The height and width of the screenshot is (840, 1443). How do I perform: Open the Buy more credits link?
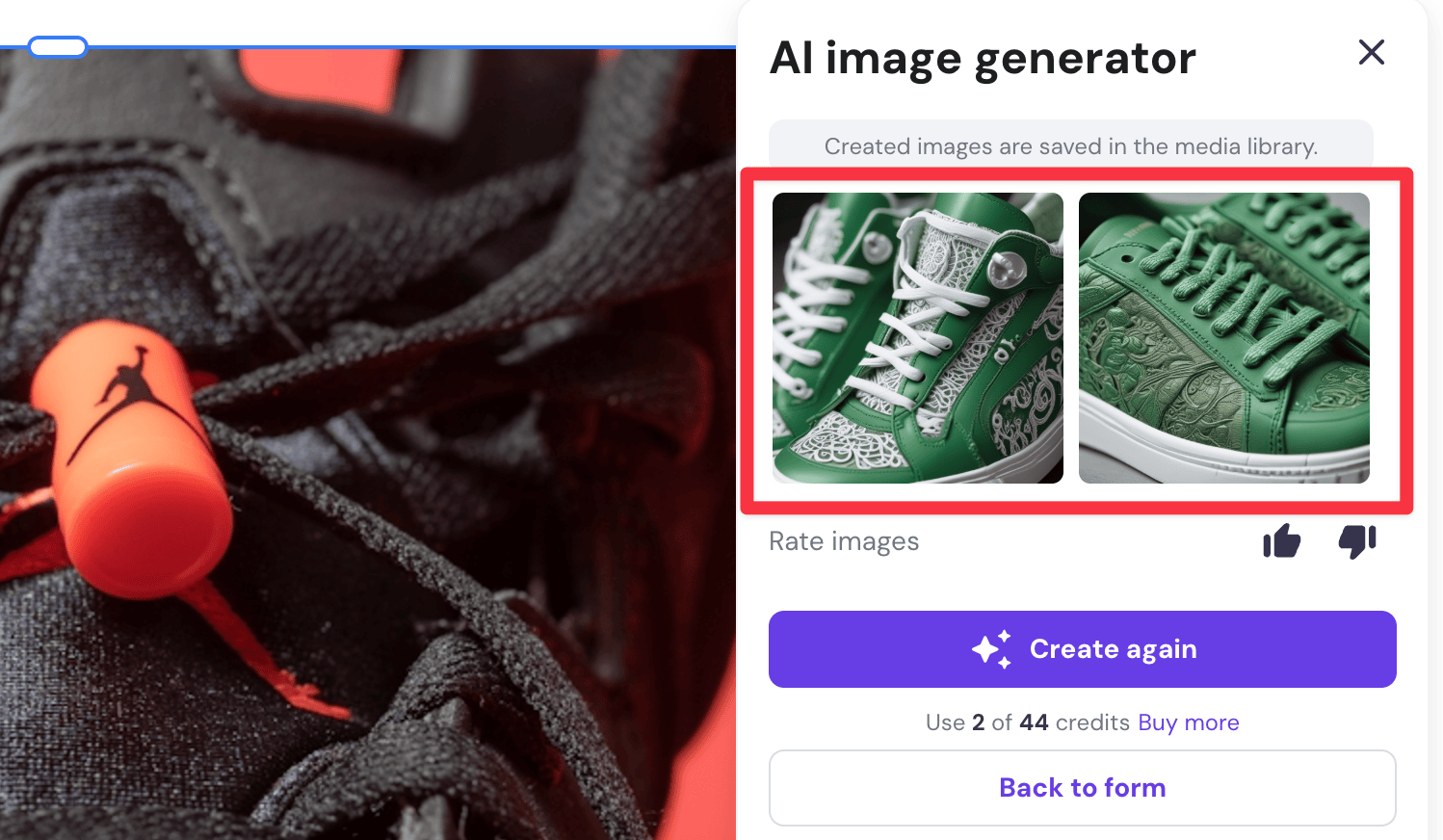coord(1188,722)
